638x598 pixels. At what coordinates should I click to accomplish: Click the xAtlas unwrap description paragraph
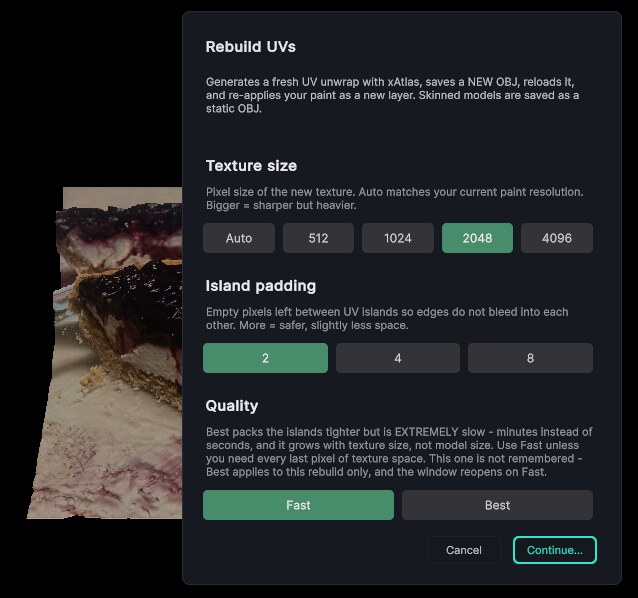point(392,95)
